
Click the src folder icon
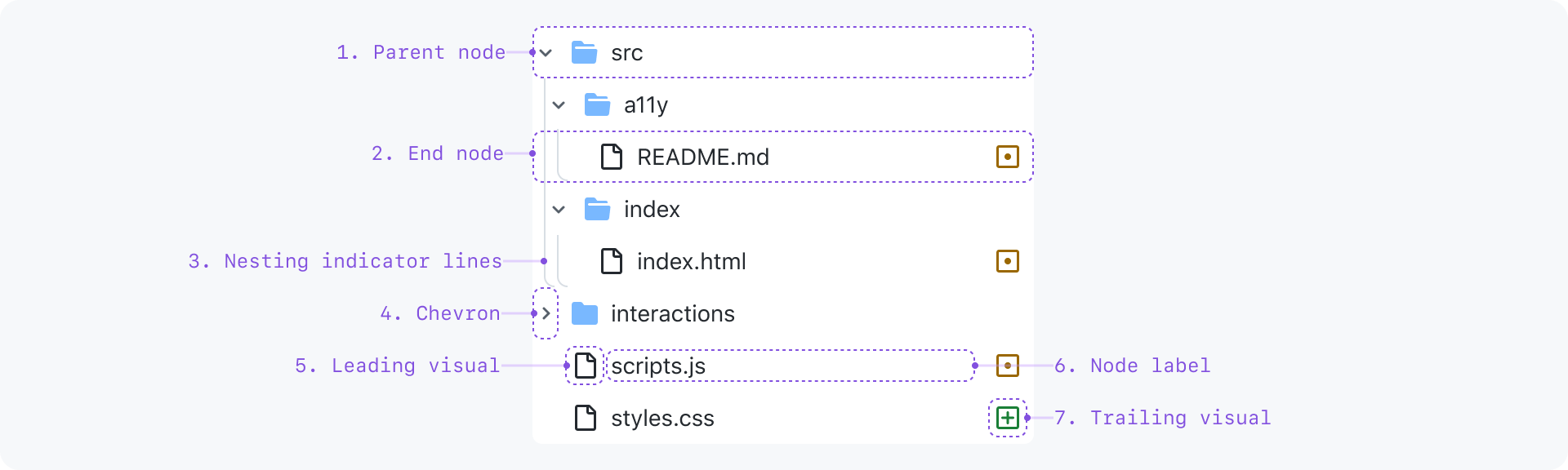pyautogui.click(x=584, y=52)
